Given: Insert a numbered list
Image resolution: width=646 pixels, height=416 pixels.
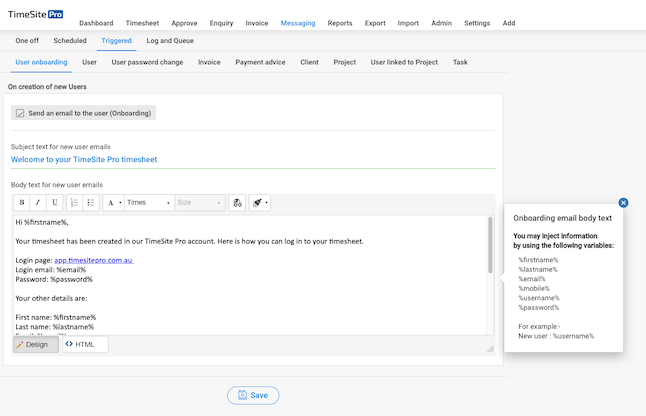Looking at the screenshot, I should point(74,203).
